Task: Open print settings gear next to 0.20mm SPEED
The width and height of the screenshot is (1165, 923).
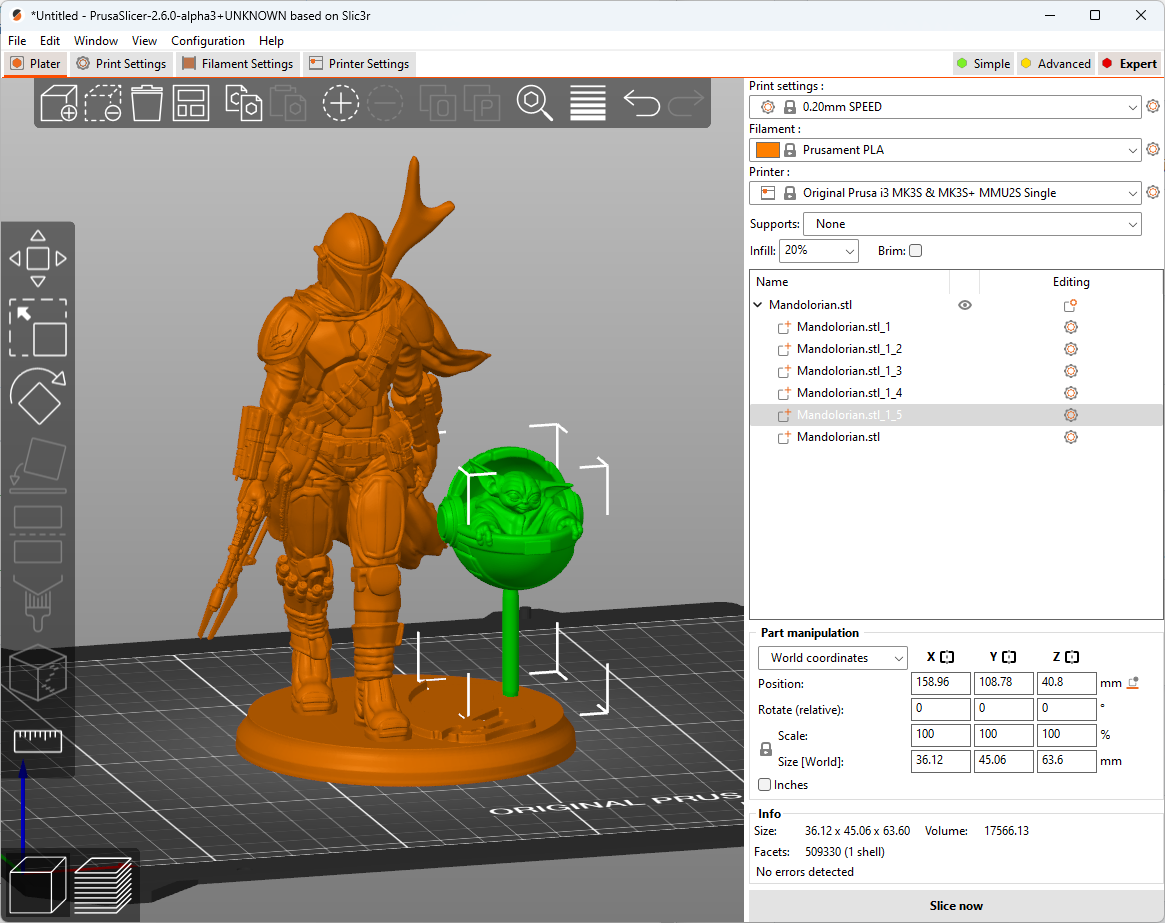Action: coord(1152,106)
